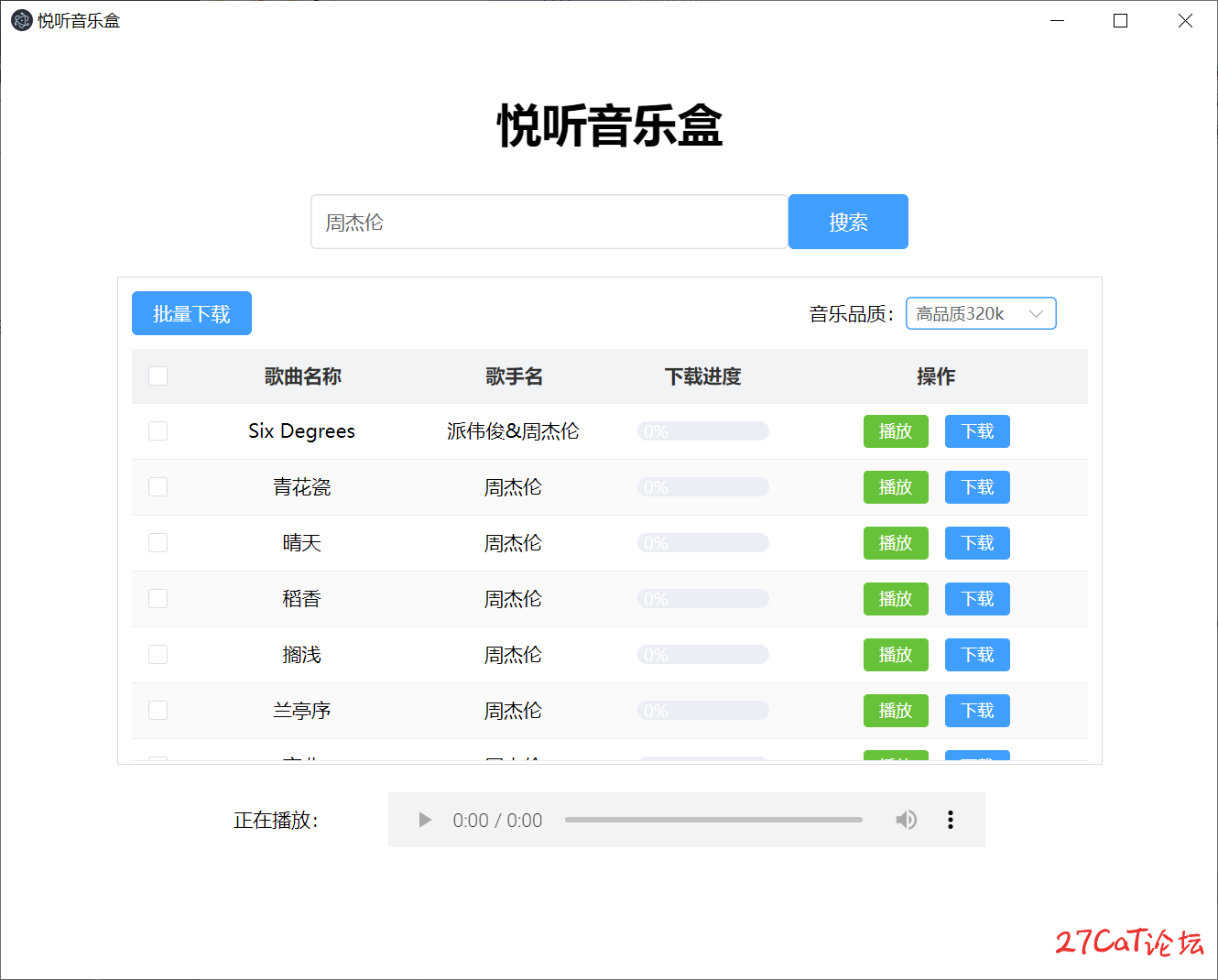This screenshot has width=1218, height=980.
Task: Click the 0:00 / 0:00 time display
Action: (497, 821)
